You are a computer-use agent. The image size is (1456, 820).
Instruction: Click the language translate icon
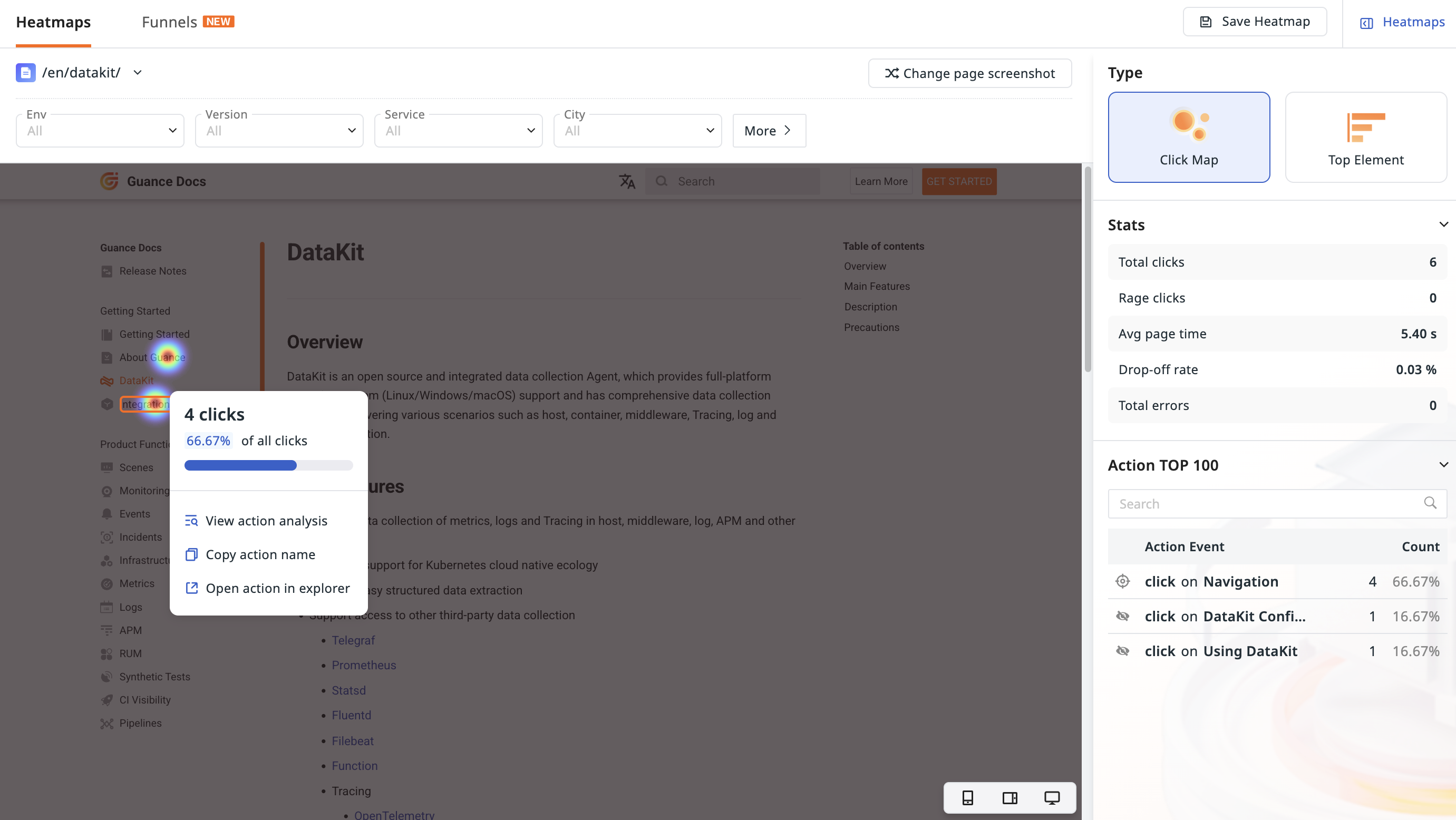(627, 181)
